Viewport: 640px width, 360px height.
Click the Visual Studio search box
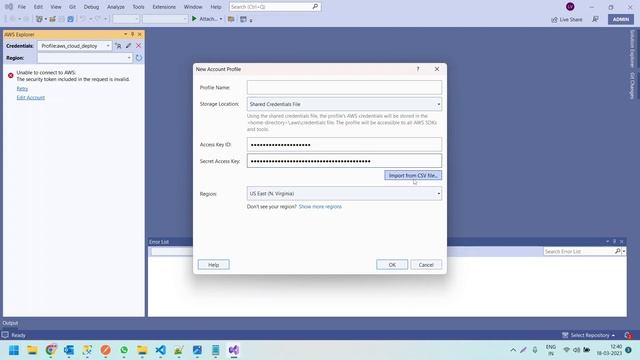275,7
